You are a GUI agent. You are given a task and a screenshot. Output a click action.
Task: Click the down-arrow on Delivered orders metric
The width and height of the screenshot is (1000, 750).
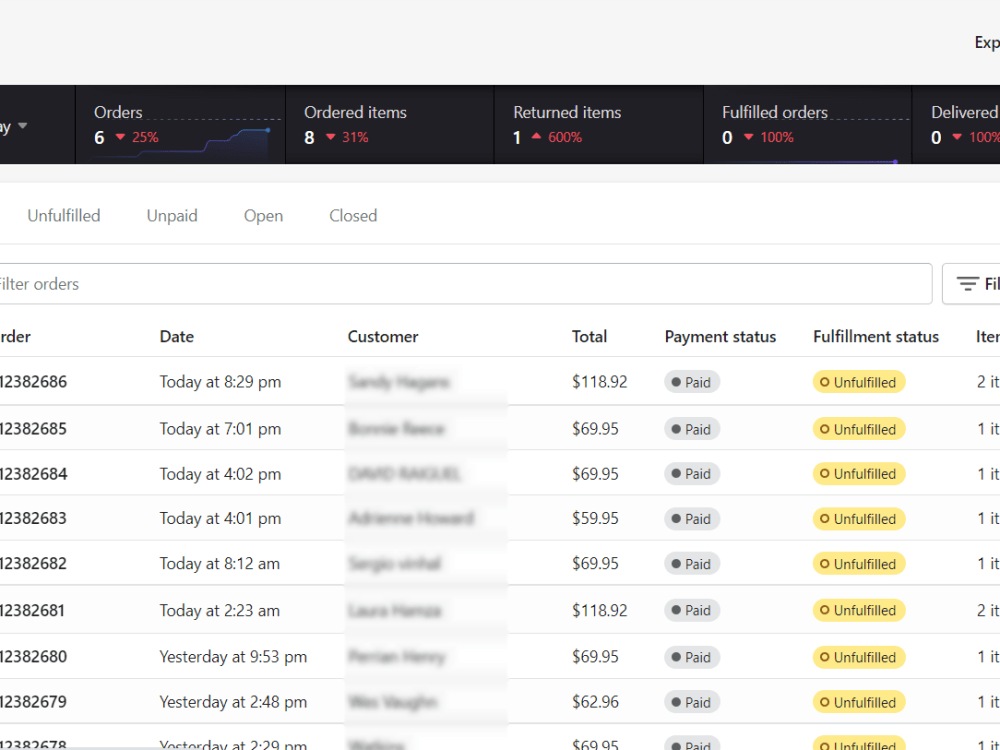[957, 138]
